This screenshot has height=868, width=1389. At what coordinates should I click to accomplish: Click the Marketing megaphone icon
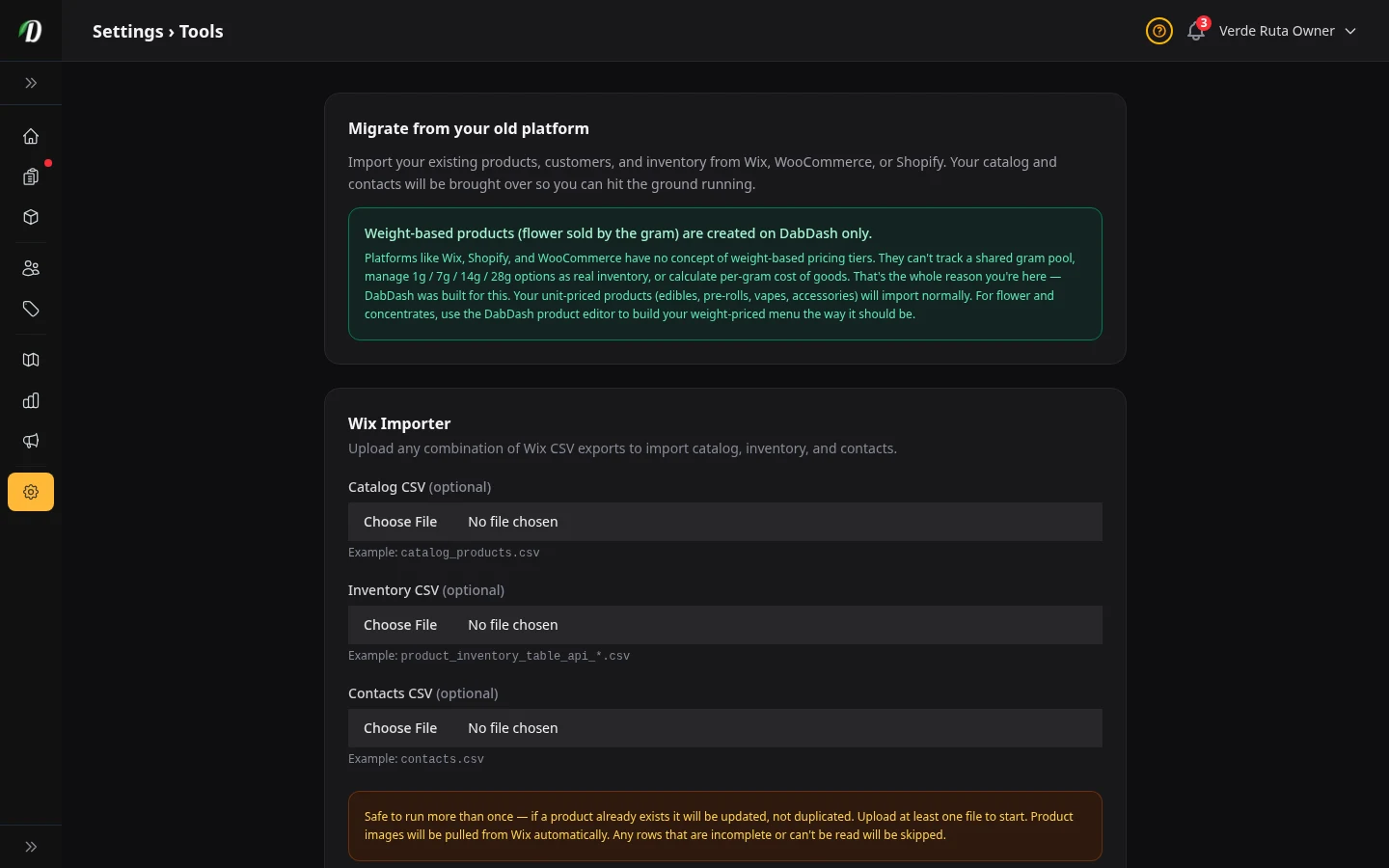tap(31, 441)
